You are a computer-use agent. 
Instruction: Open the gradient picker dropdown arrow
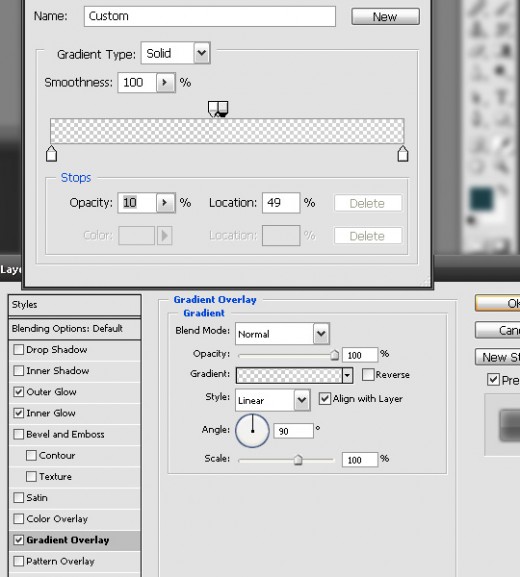pyautogui.click(x=347, y=375)
